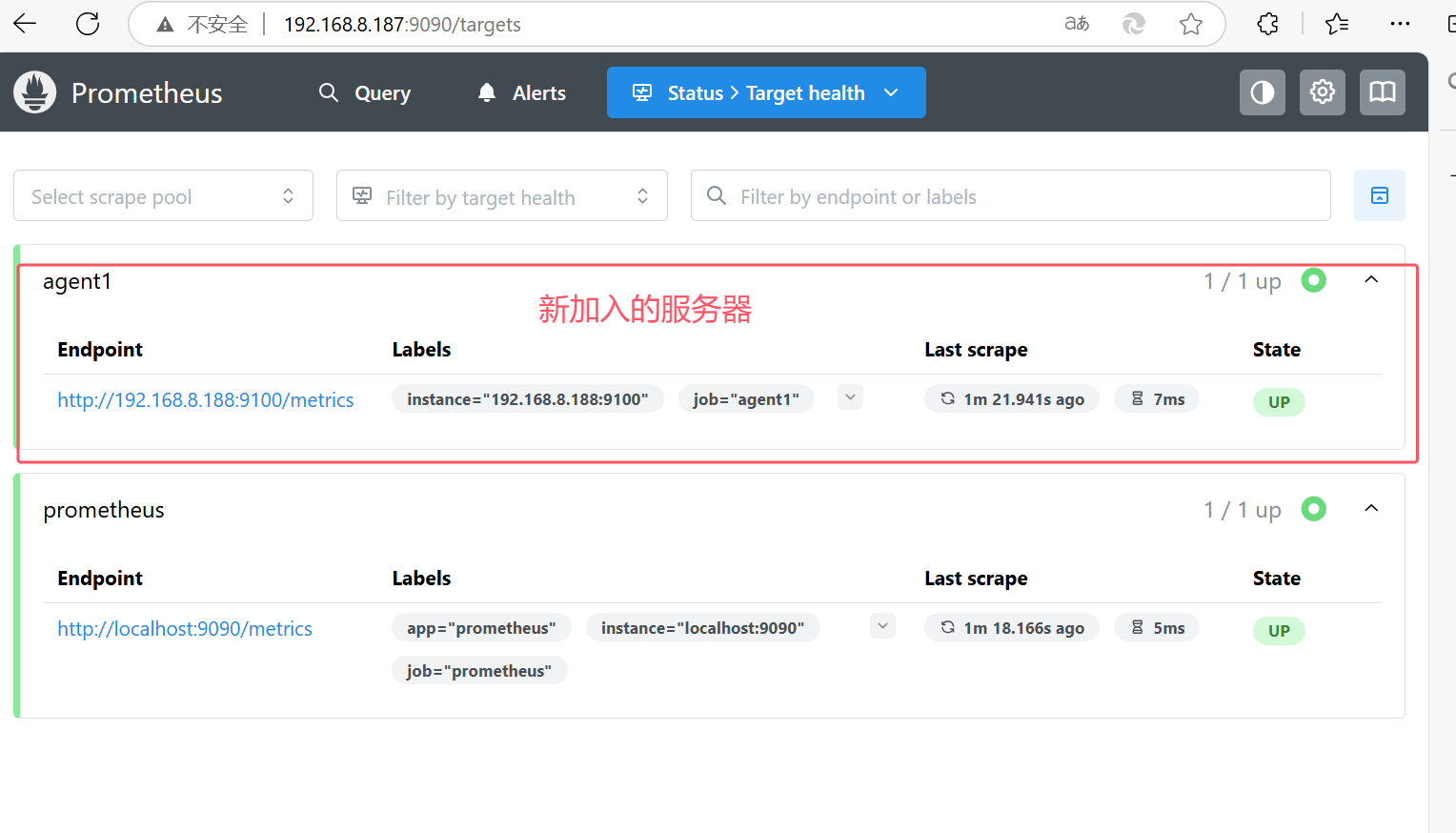Click the job="prometheus" label badge
This screenshot has height=833, width=1456.
coord(479,671)
